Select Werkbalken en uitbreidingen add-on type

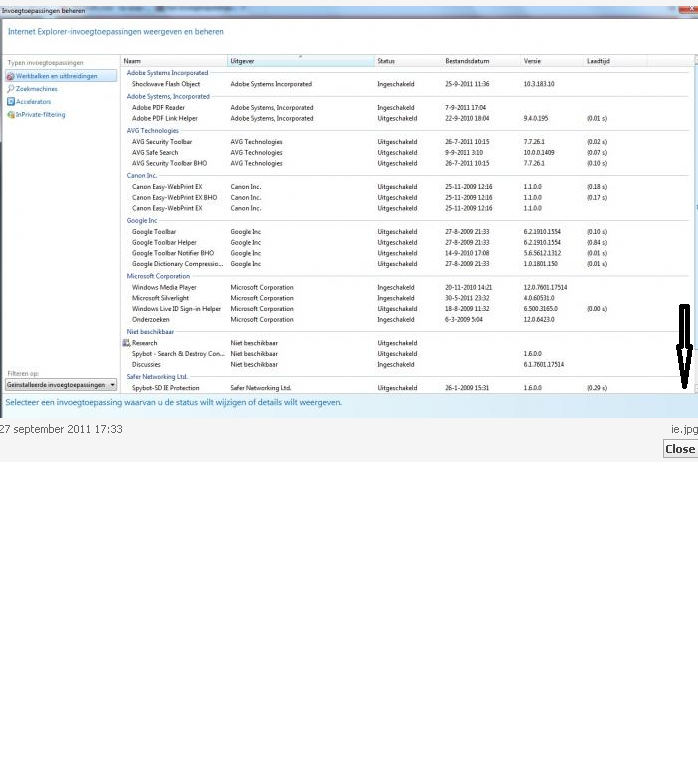click(61, 76)
